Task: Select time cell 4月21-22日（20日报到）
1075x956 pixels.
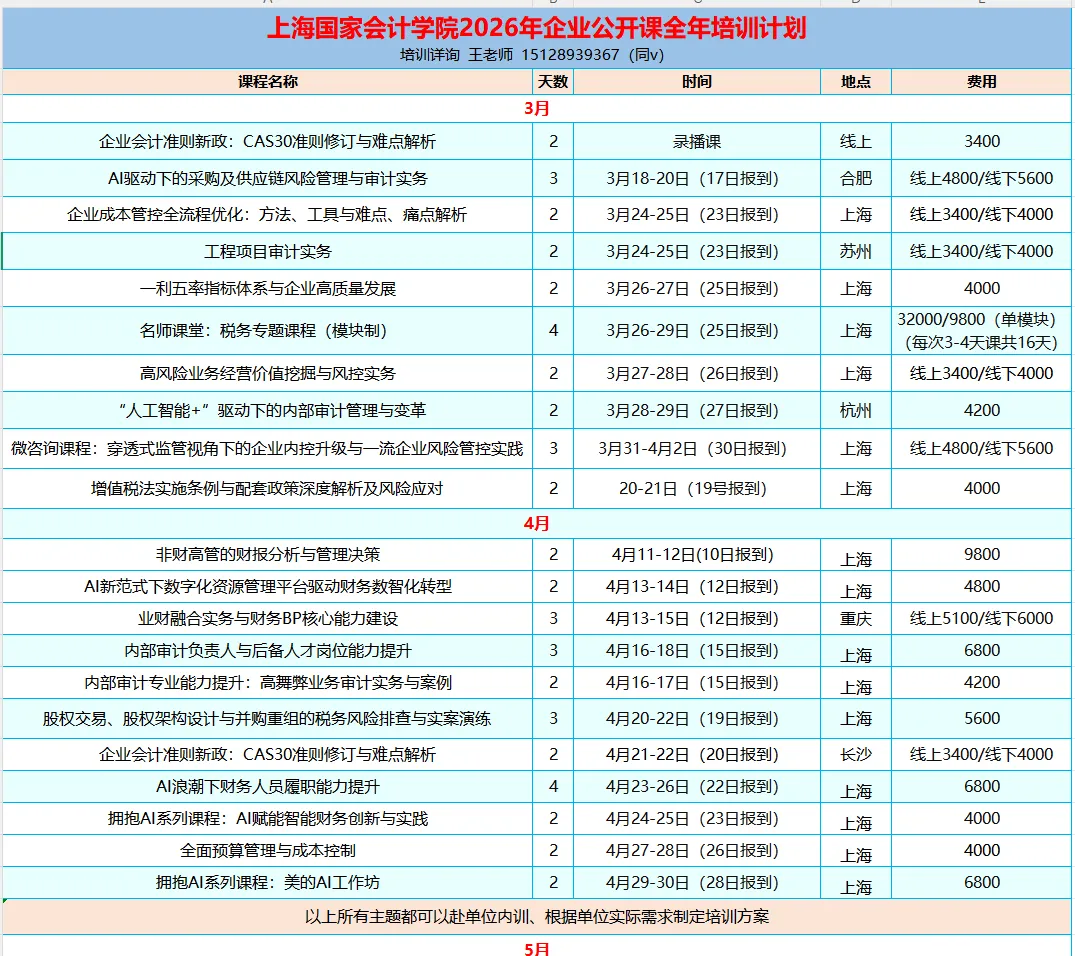Action: [x=697, y=754]
